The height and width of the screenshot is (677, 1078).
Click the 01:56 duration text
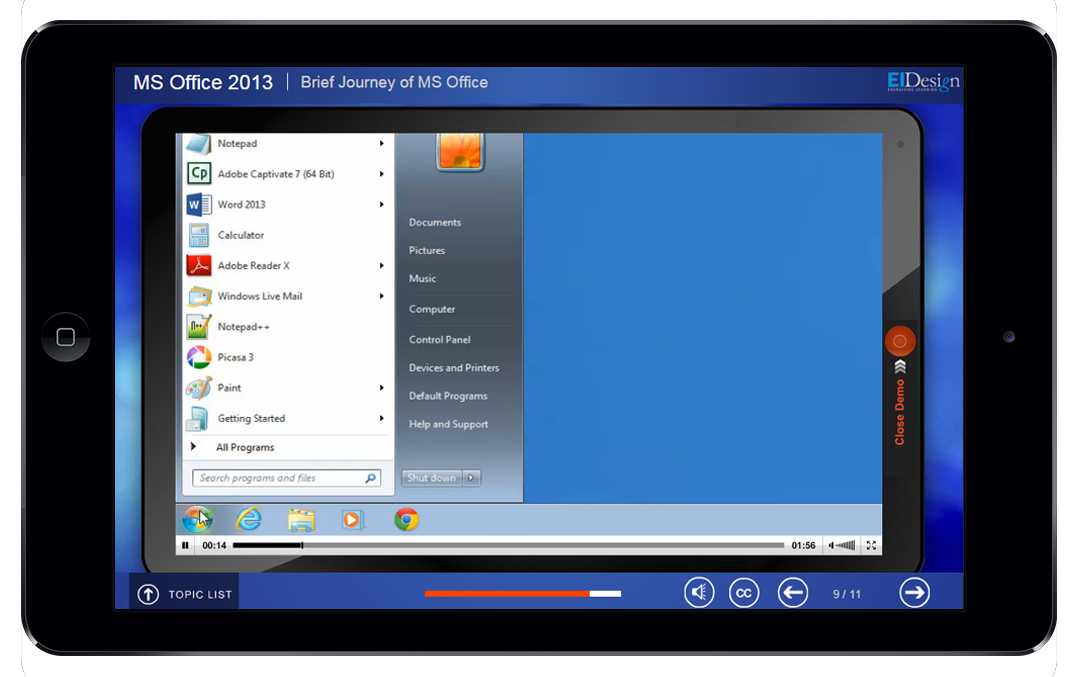803,545
